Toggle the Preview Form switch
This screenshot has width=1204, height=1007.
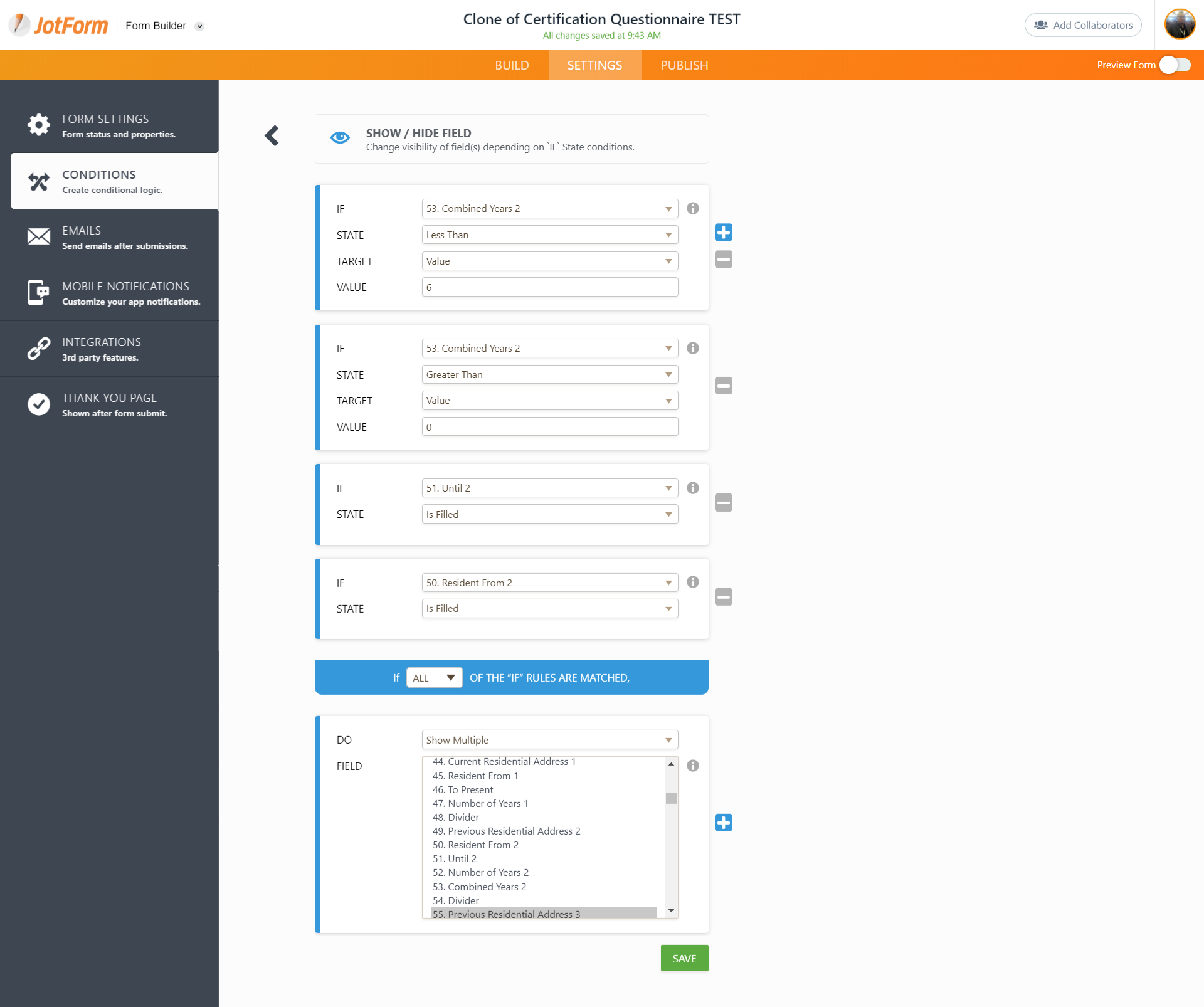tap(1175, 65)
